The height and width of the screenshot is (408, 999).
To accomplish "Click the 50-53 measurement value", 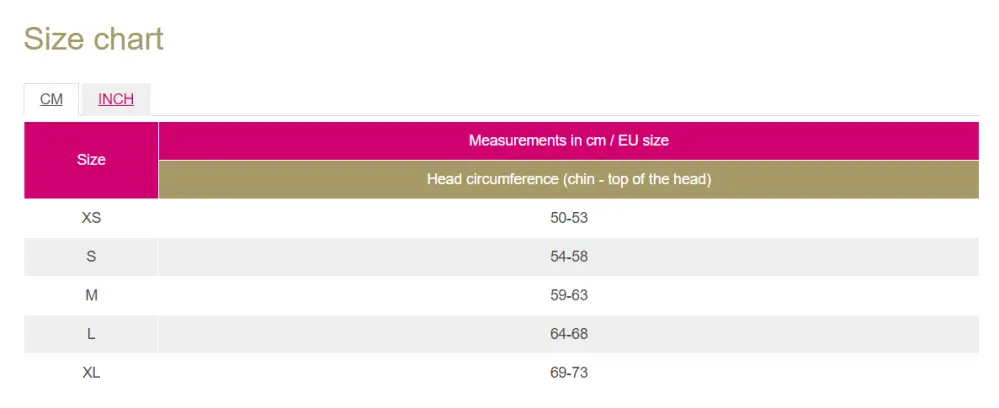I will click(x=568, y=218).
